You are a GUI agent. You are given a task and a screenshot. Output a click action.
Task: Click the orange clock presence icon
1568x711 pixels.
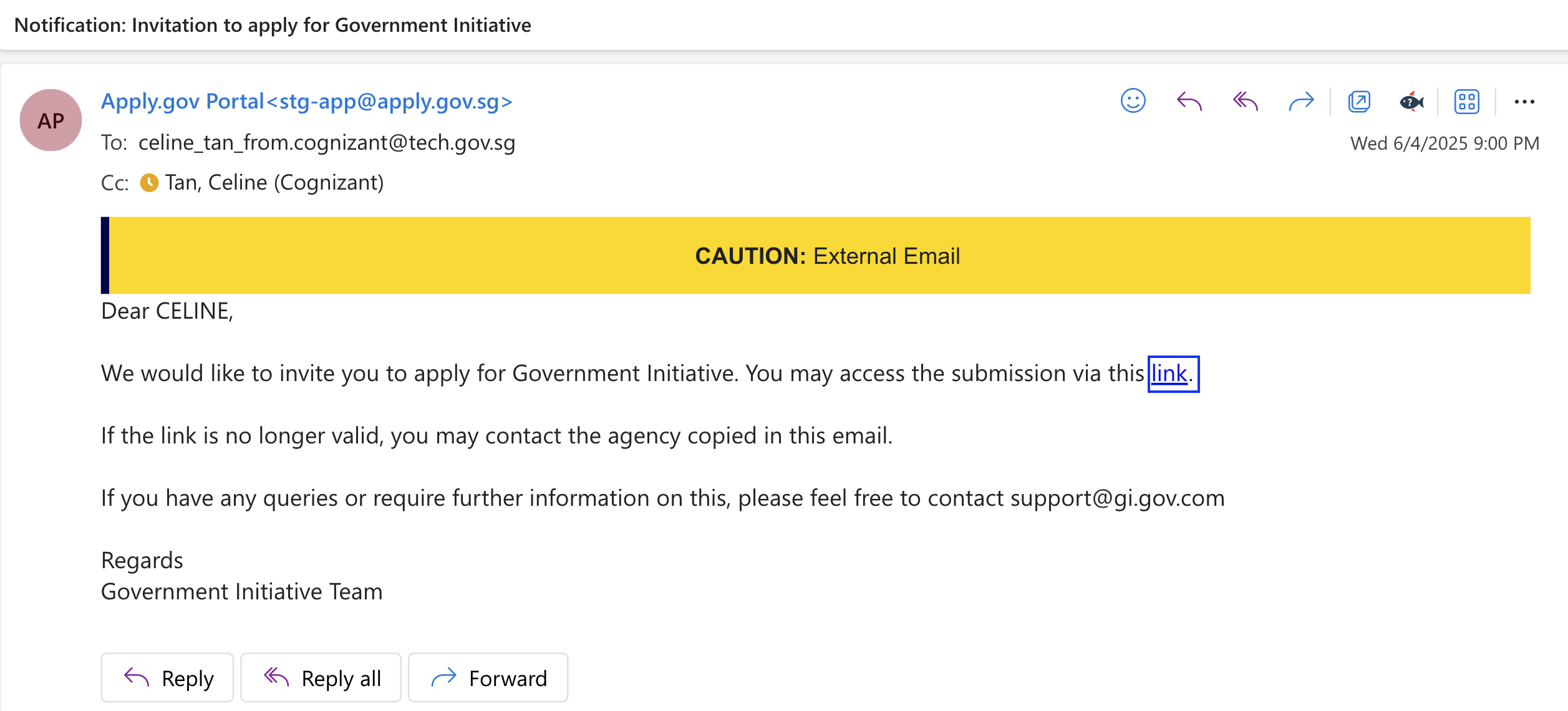tap(149, 182)
